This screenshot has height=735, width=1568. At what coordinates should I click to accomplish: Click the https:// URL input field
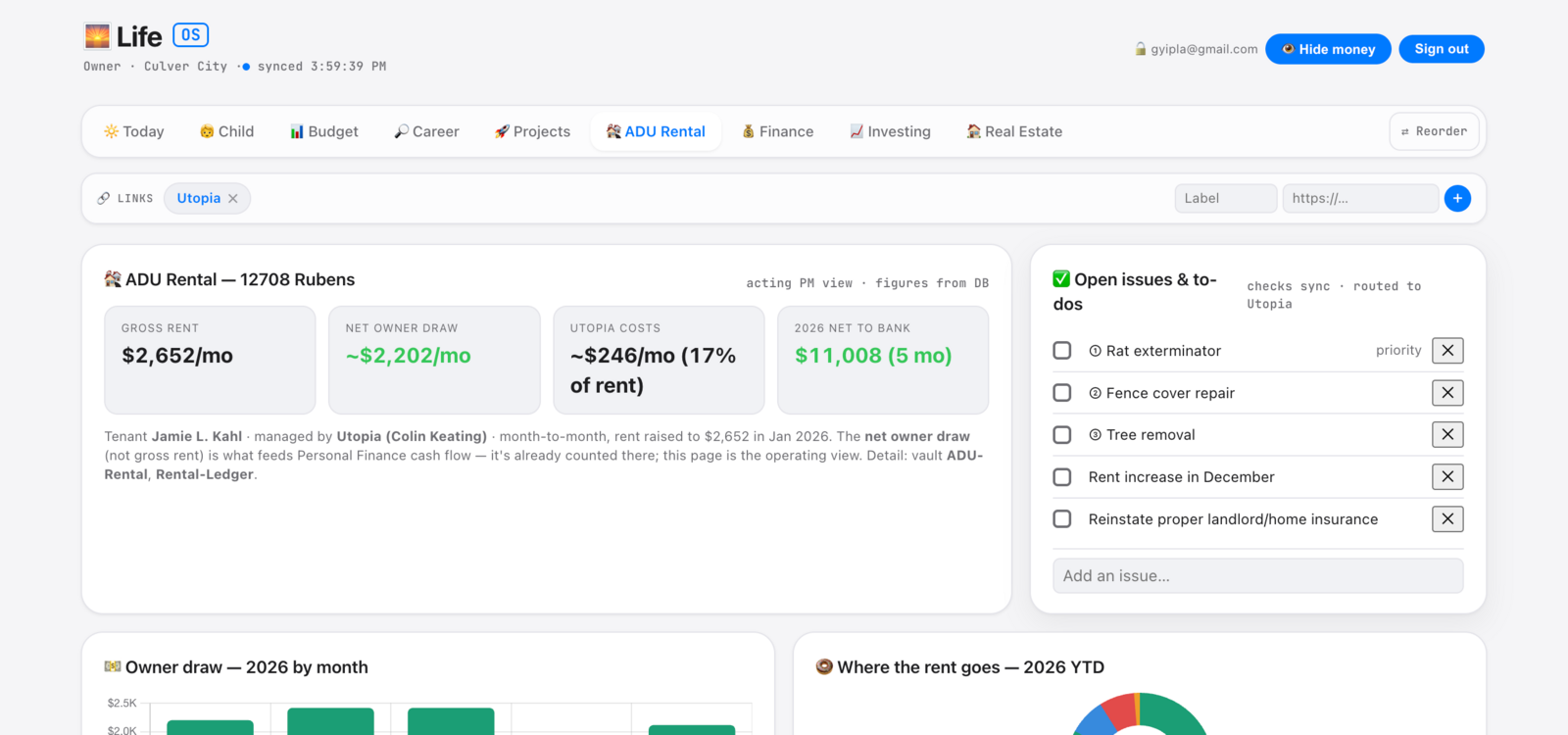coord(1360,198)
